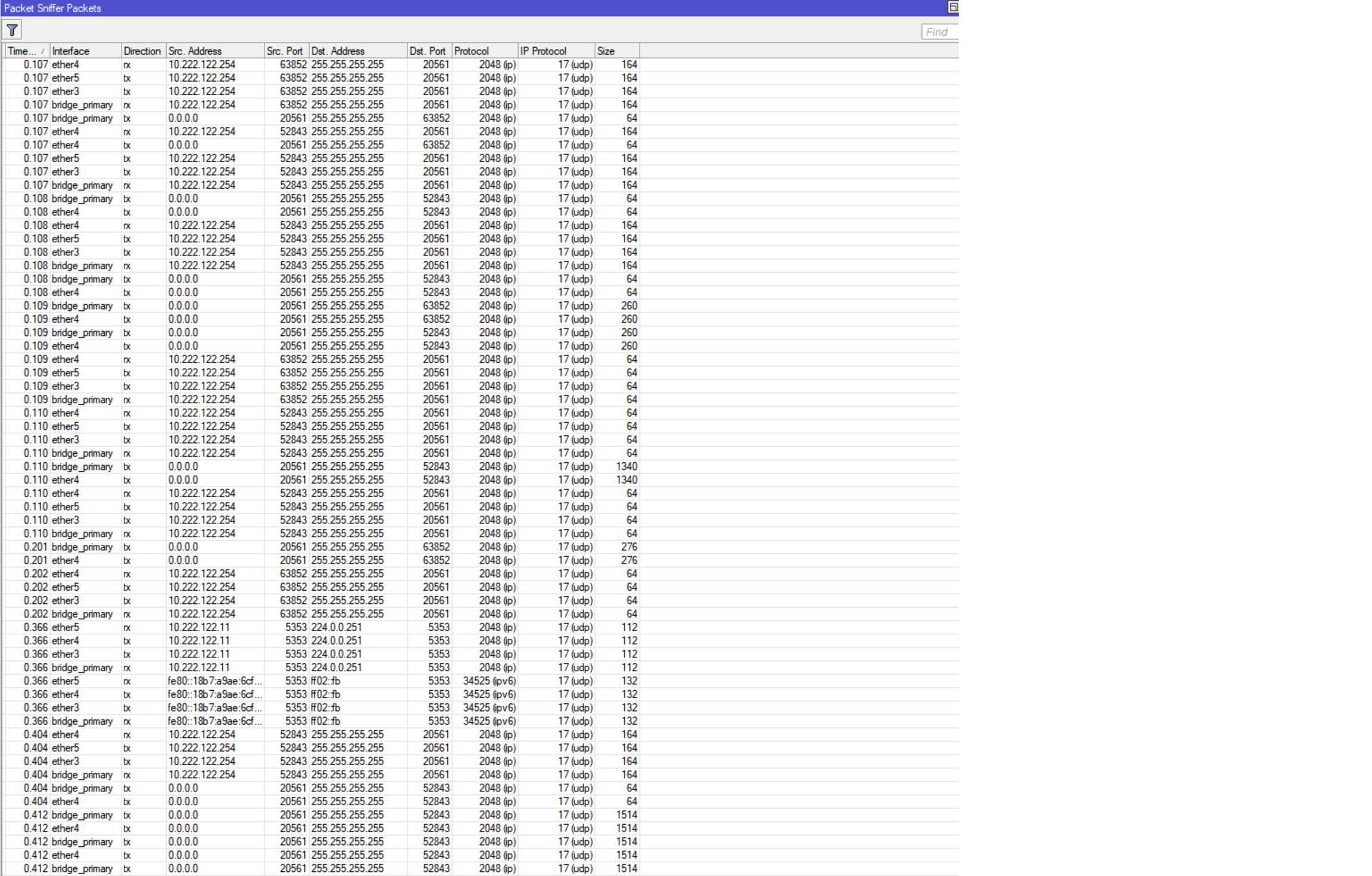Click bridge_primary in the 0.202 row
1372x876 pixels.
82,614
